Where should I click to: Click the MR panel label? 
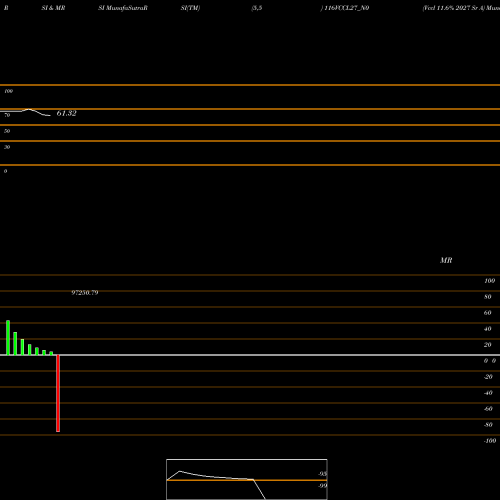446,260
